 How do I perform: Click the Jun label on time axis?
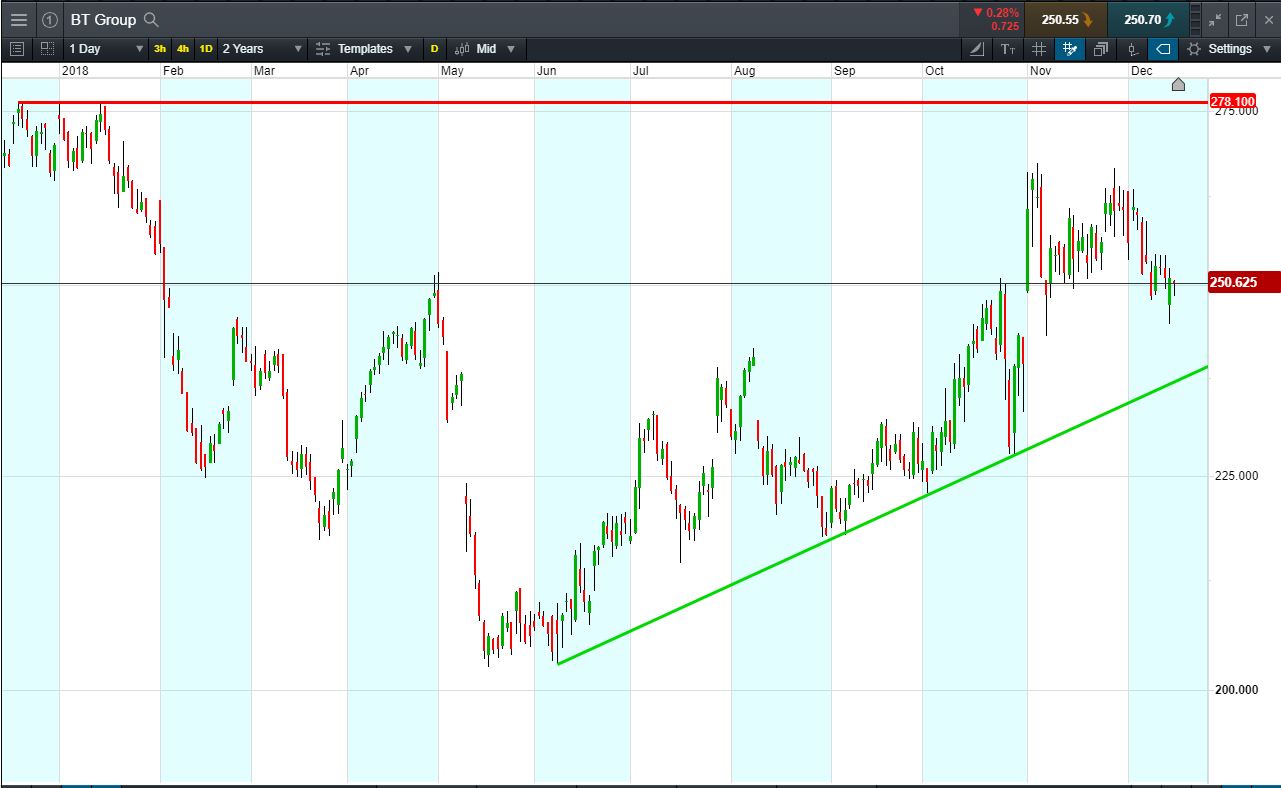[x=547, y=71]
